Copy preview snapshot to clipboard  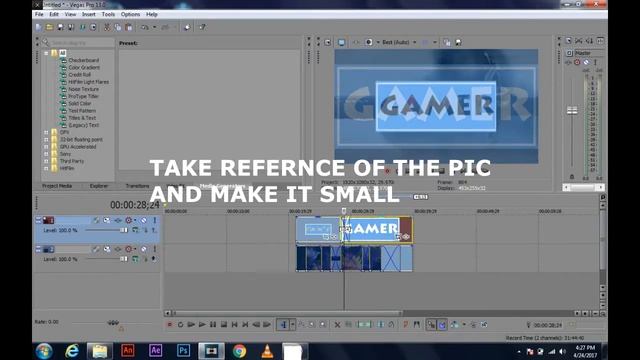(x=447, y=42)
